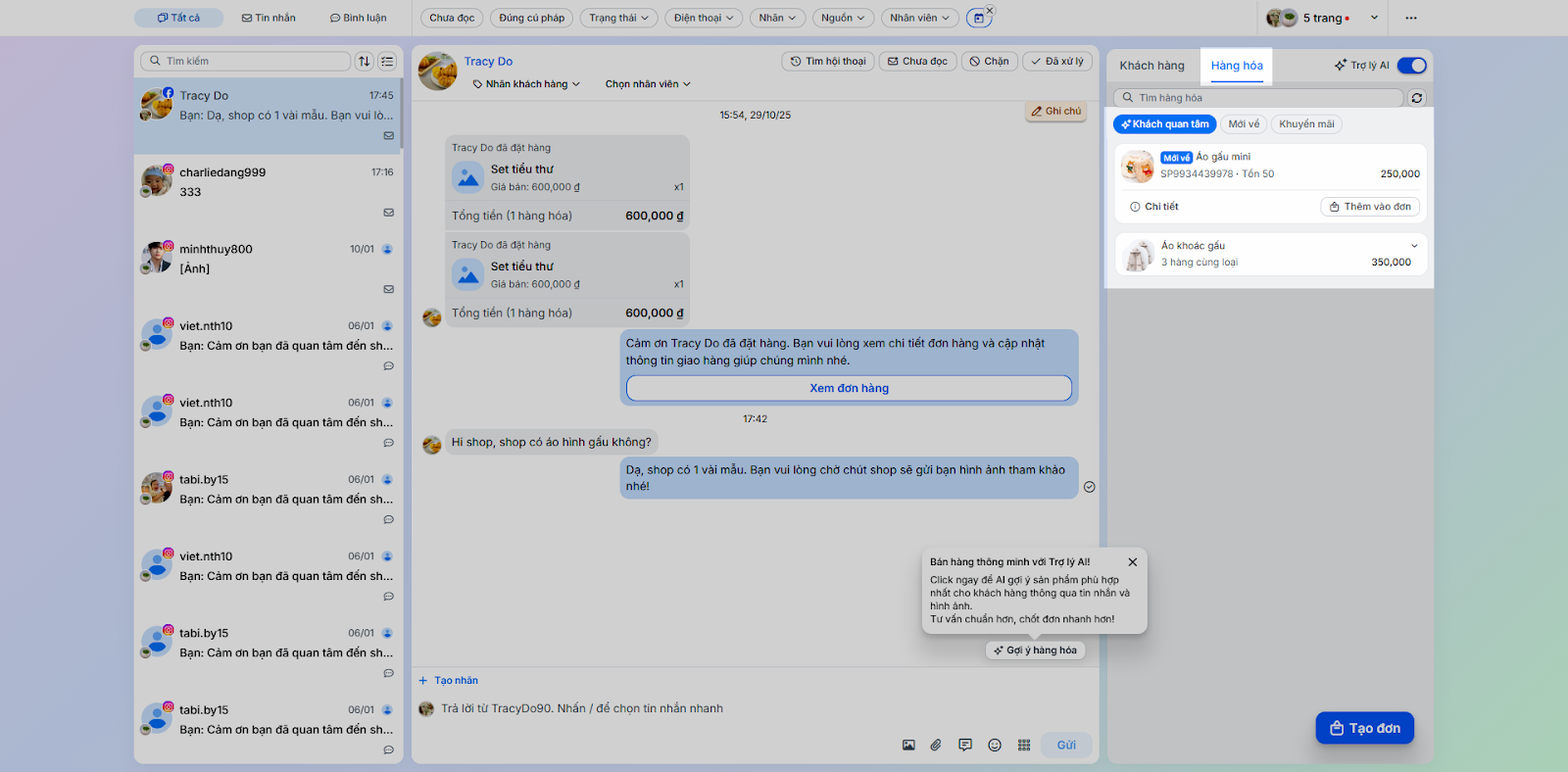
Task: Attach a file with paperclip icon
Action: (x=936, y=746)
